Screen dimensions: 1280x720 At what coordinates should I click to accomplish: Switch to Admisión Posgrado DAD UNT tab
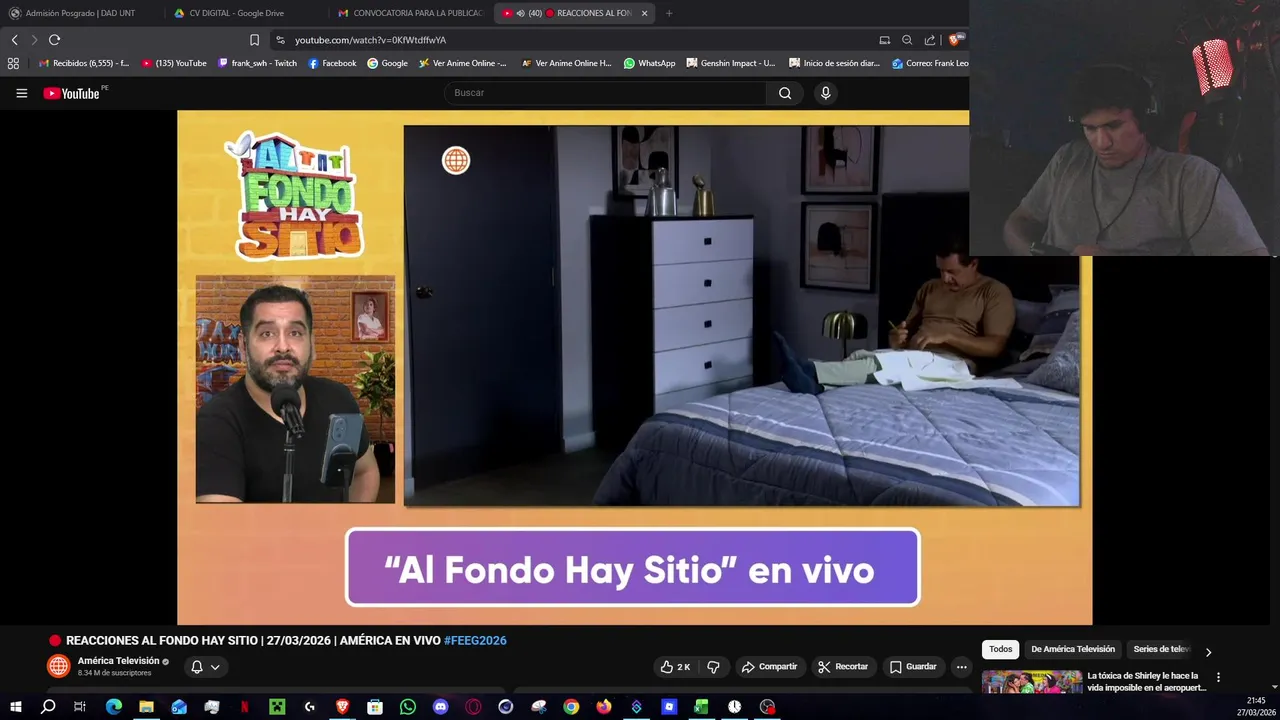coord(80,13)
